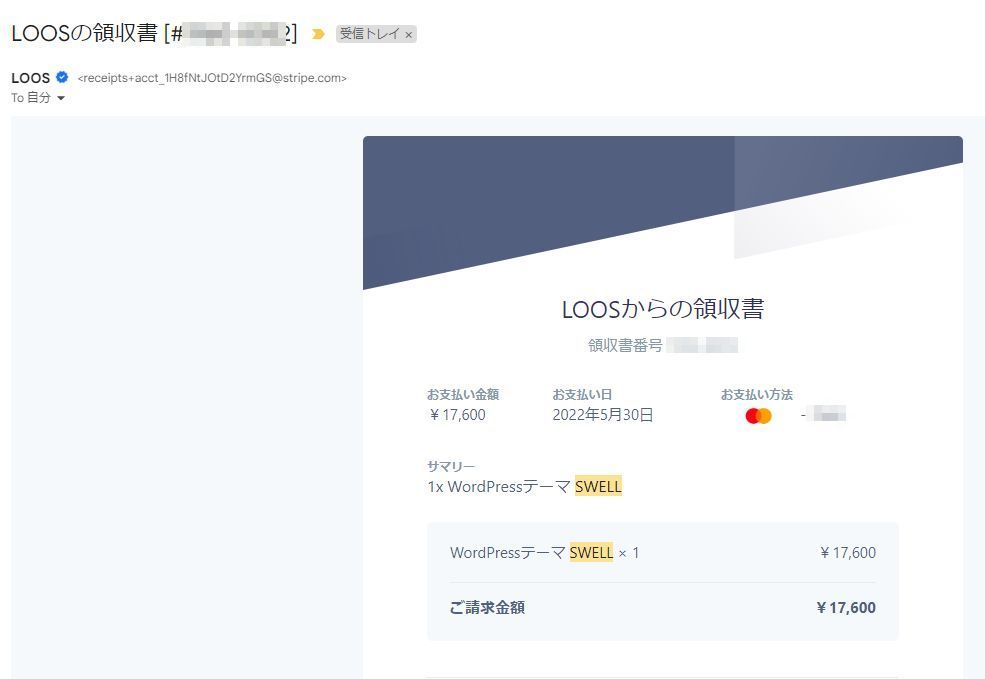Click highlighted SWELL in the line item row

tap(591, 553)
